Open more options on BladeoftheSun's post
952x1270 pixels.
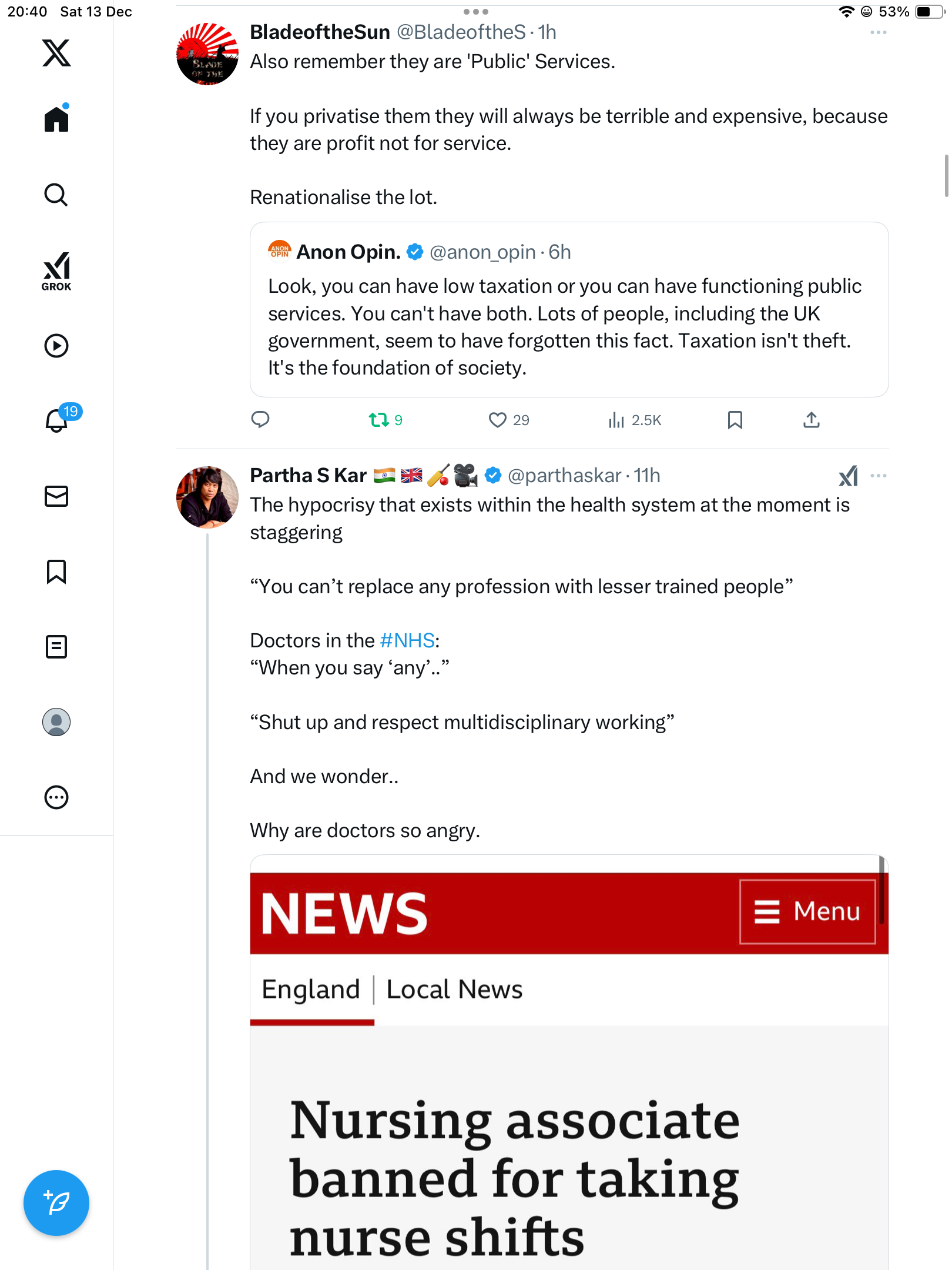[878, 33]
